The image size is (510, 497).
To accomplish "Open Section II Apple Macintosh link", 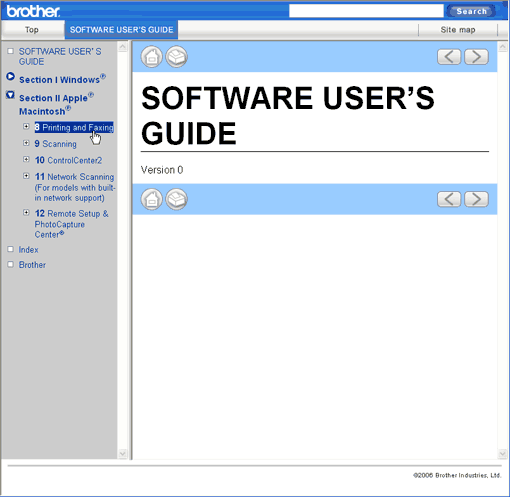I will [x=56, y=104].
